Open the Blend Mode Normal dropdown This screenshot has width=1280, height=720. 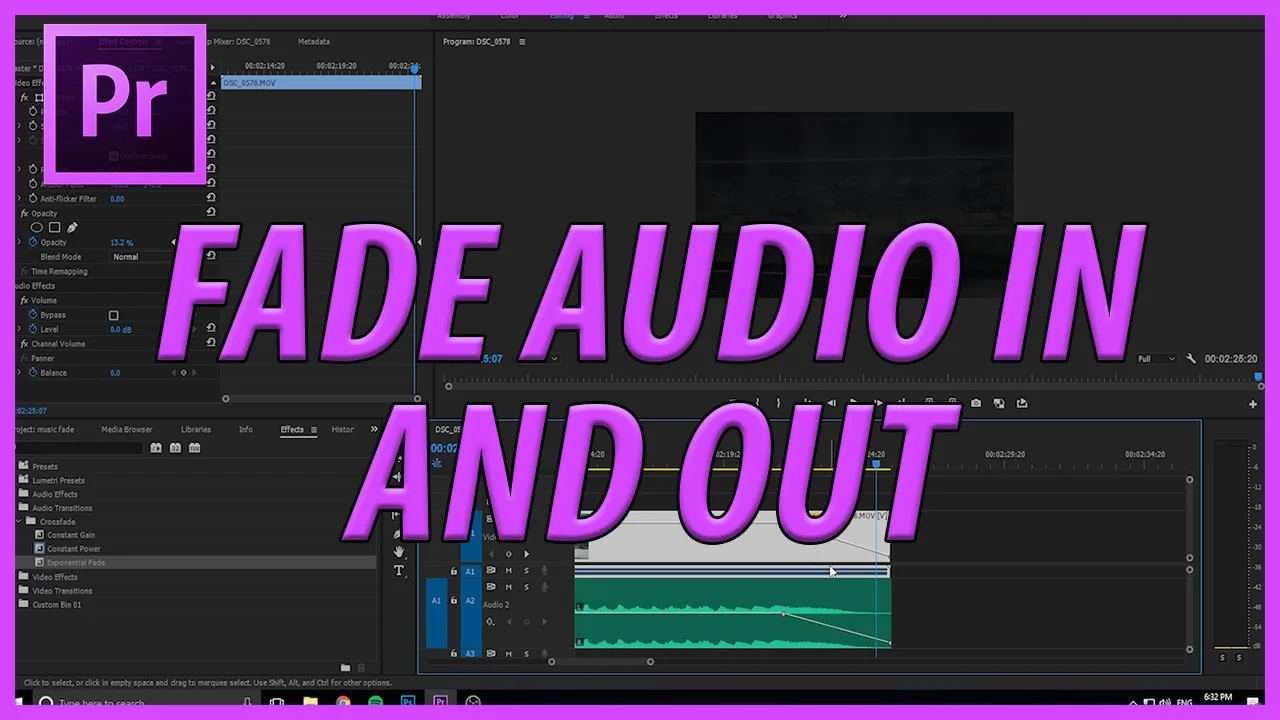coord(140,257)
